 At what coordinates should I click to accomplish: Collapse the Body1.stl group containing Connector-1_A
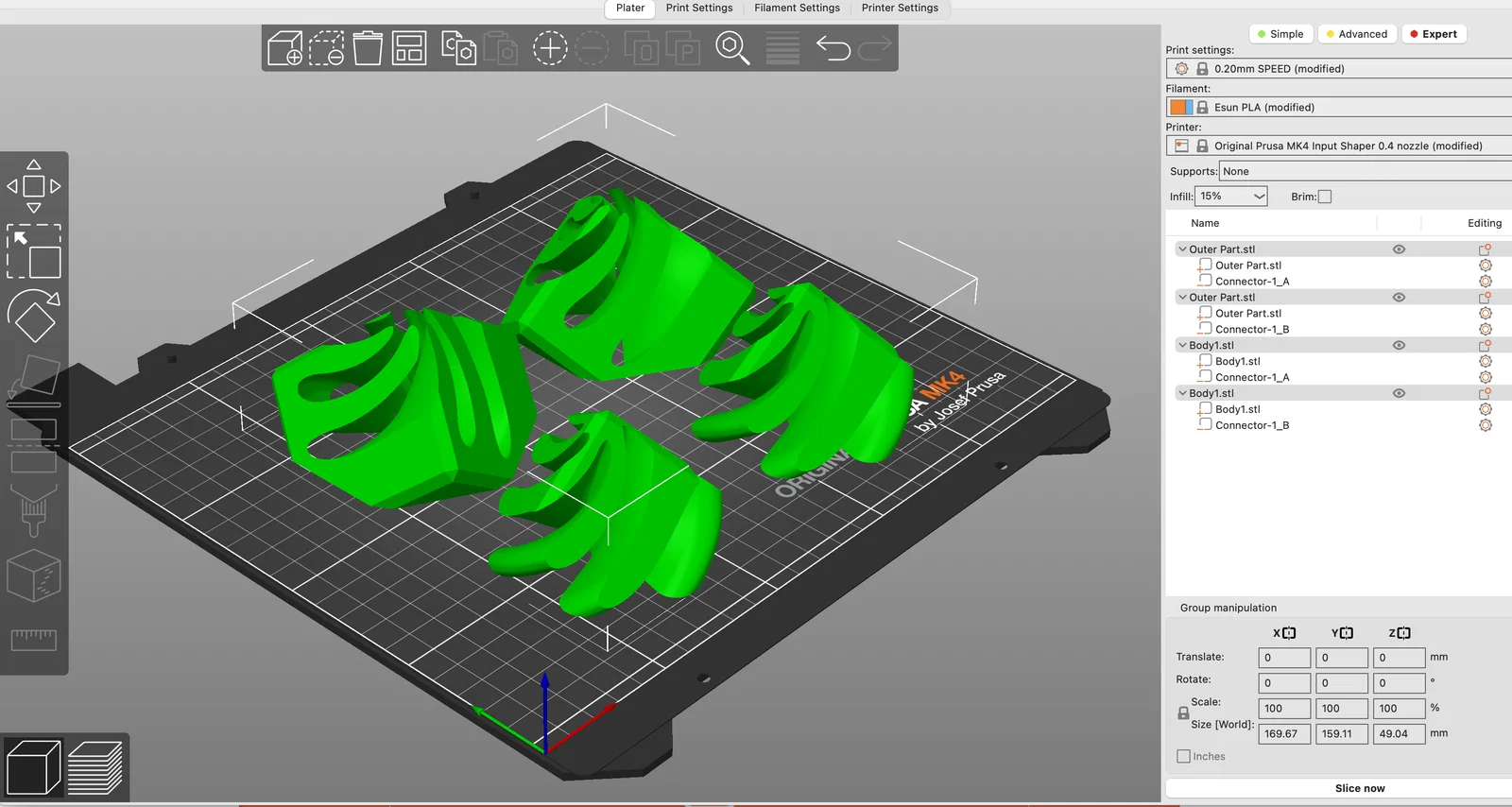coord(1182,346)
